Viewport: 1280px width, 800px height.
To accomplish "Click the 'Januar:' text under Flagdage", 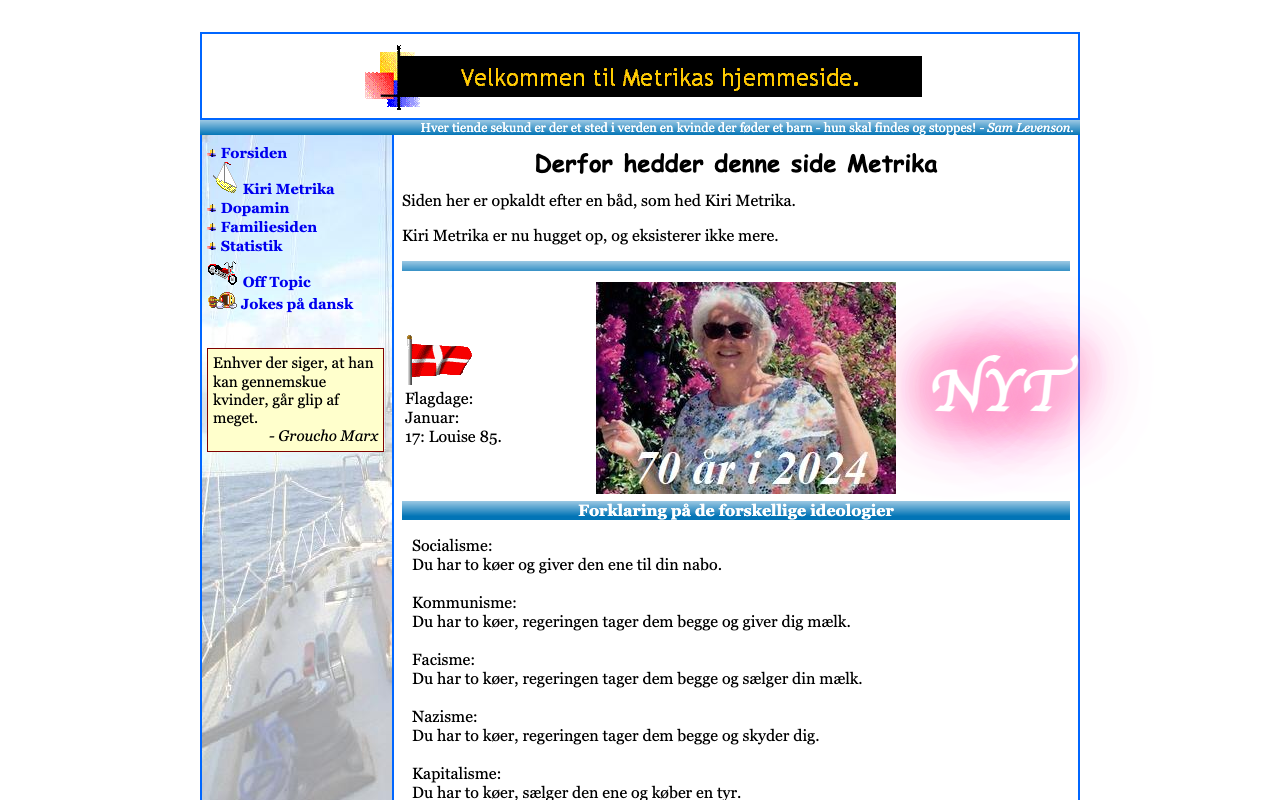I will coord(432,418).
